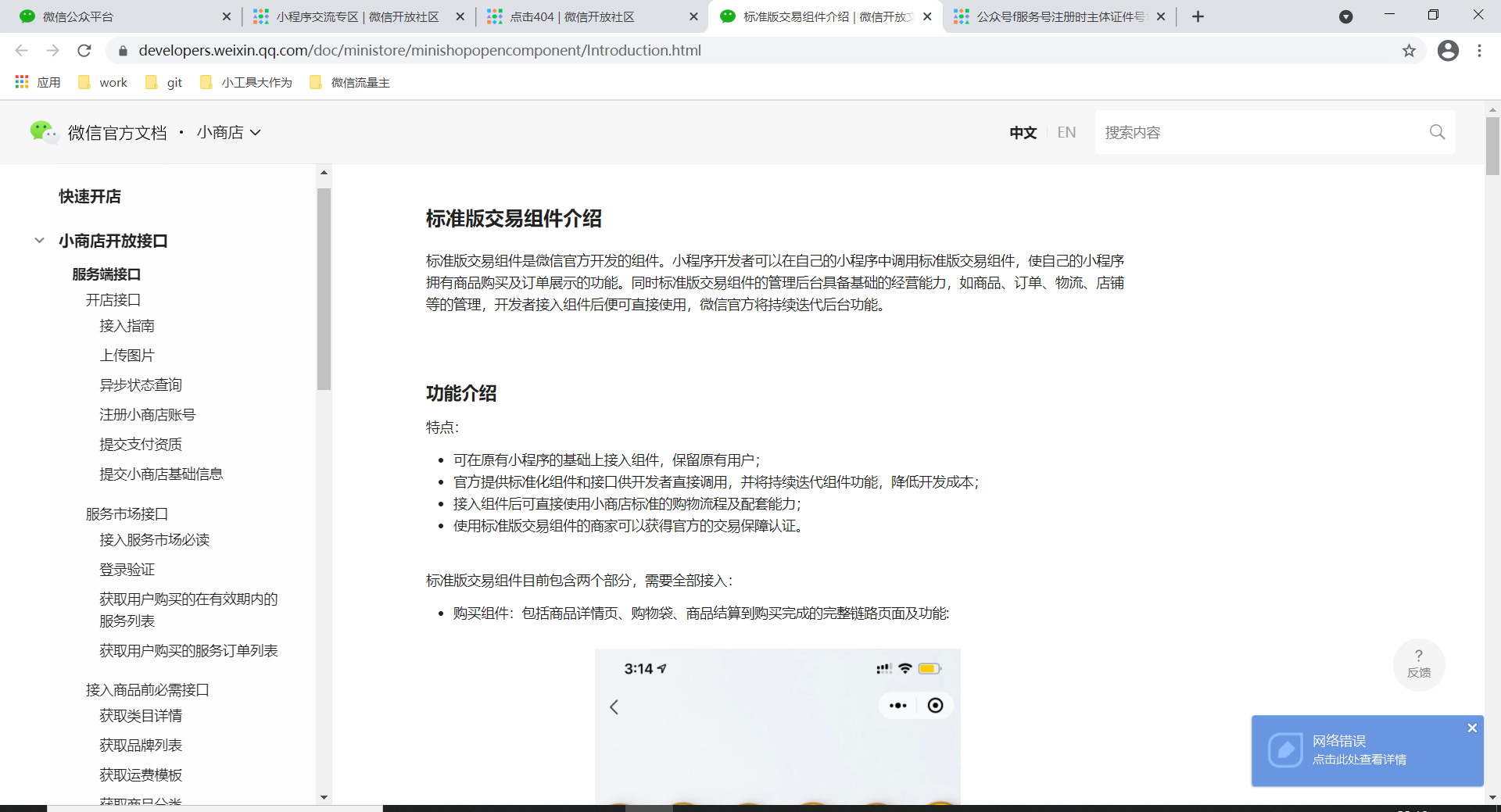This screenshot has width=1501, height=812.
Task: Open the work bookmark folder
Action: pyautogui.click(x=102, y=82)
